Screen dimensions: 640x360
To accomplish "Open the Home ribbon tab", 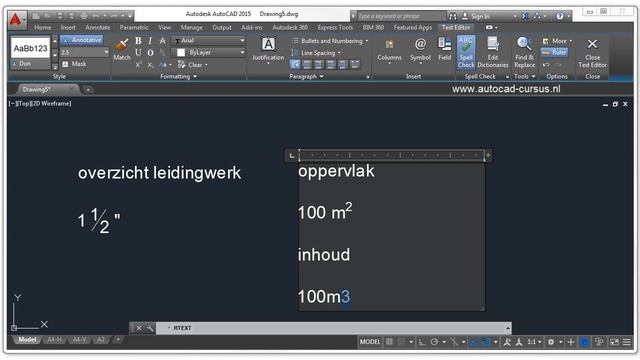I will (43, 27).
